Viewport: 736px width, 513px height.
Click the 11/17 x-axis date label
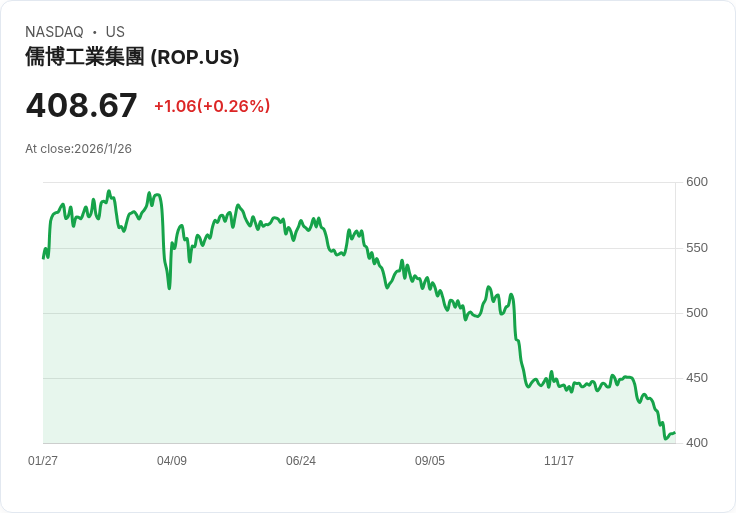[559, 460]
